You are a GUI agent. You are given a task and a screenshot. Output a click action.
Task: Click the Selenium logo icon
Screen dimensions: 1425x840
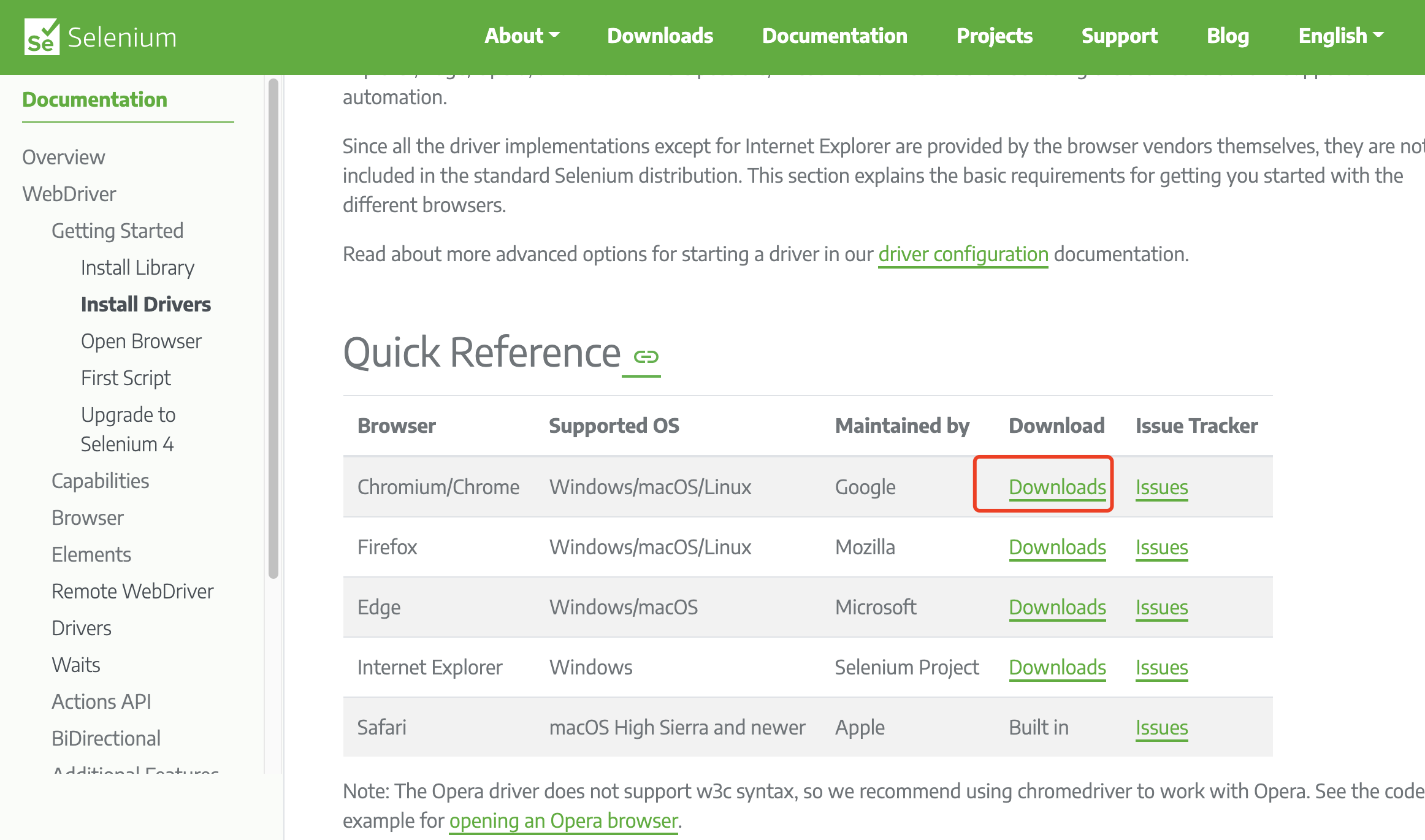click(x=42, y=37)
